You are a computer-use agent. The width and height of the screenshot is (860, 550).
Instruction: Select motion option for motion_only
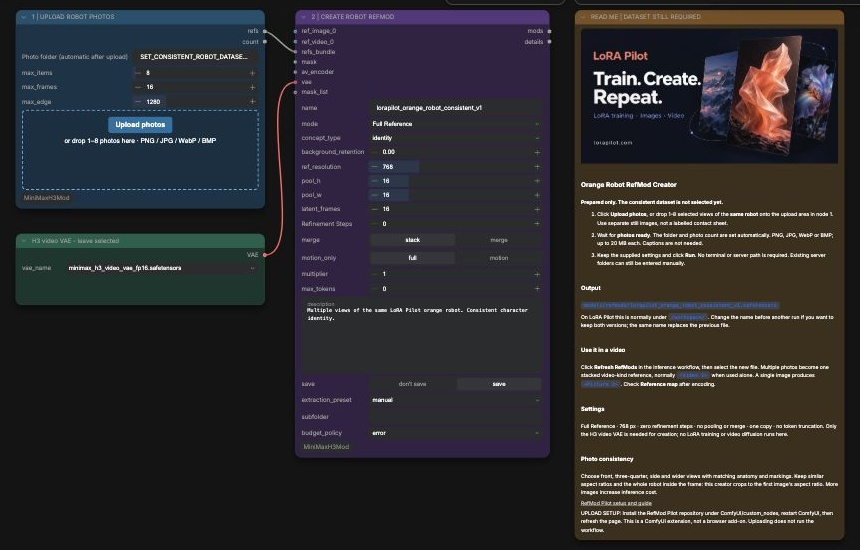coord(499,258)
